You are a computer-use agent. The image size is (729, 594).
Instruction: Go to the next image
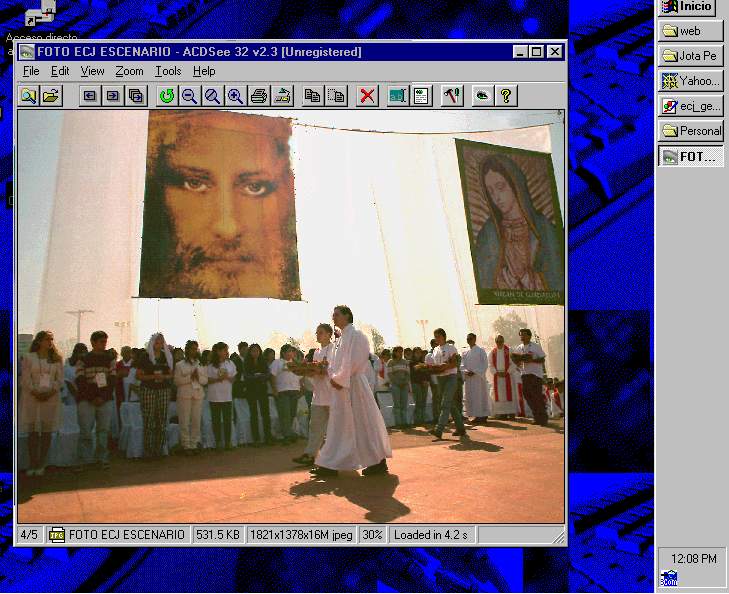click(113, 96)
